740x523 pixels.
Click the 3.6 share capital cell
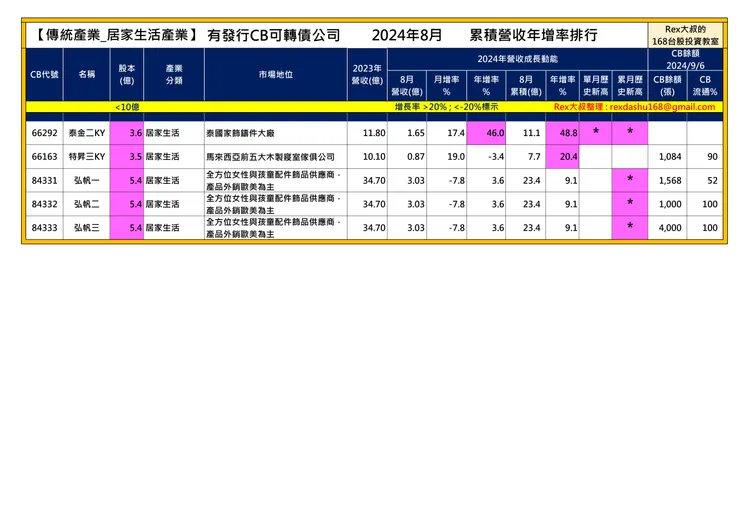(126, 133)
